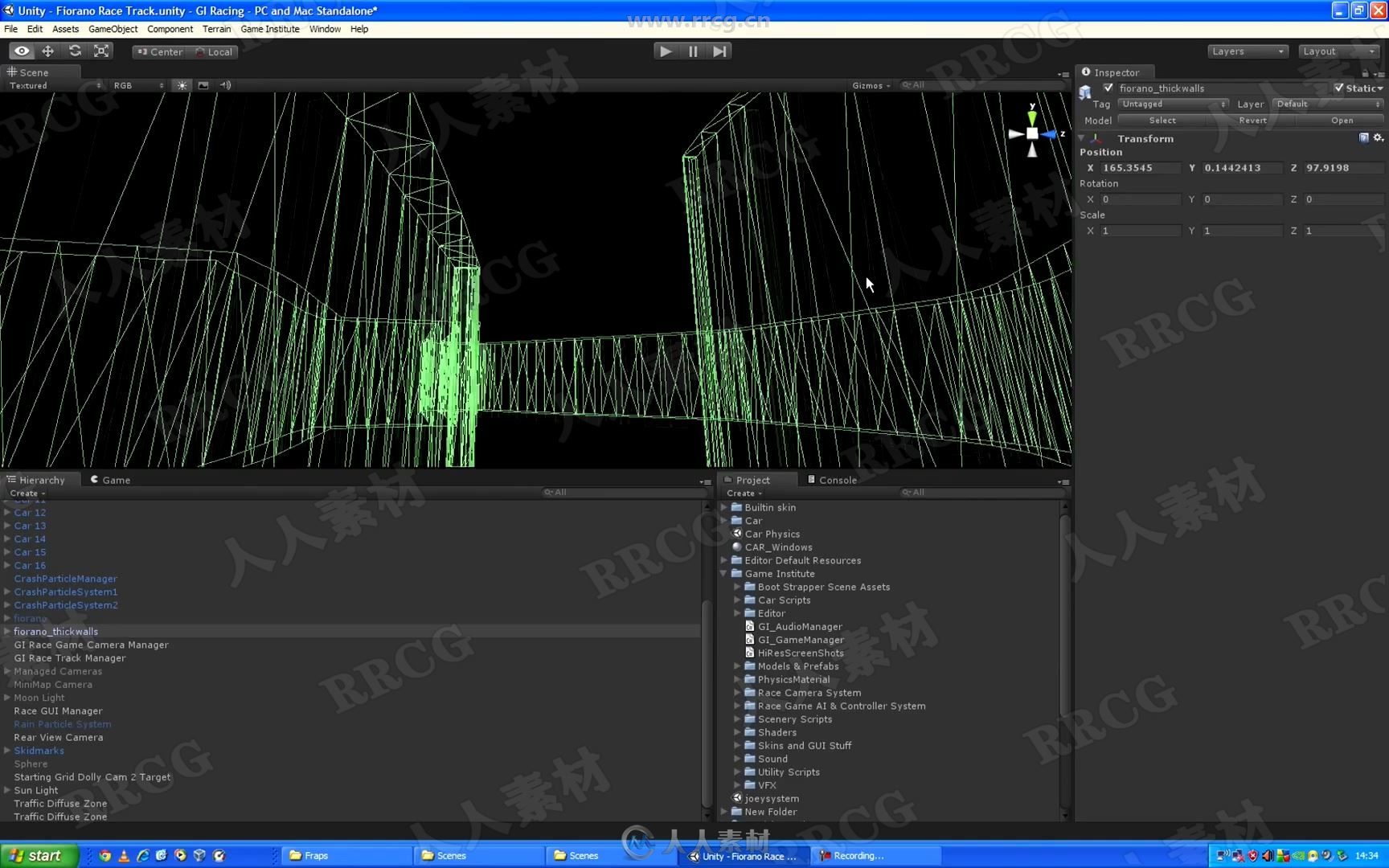Image resolution: width=1389 pixels, height=868 pixels.
Task: Collapse the Game Institute folder
Action: click(723, 574)
